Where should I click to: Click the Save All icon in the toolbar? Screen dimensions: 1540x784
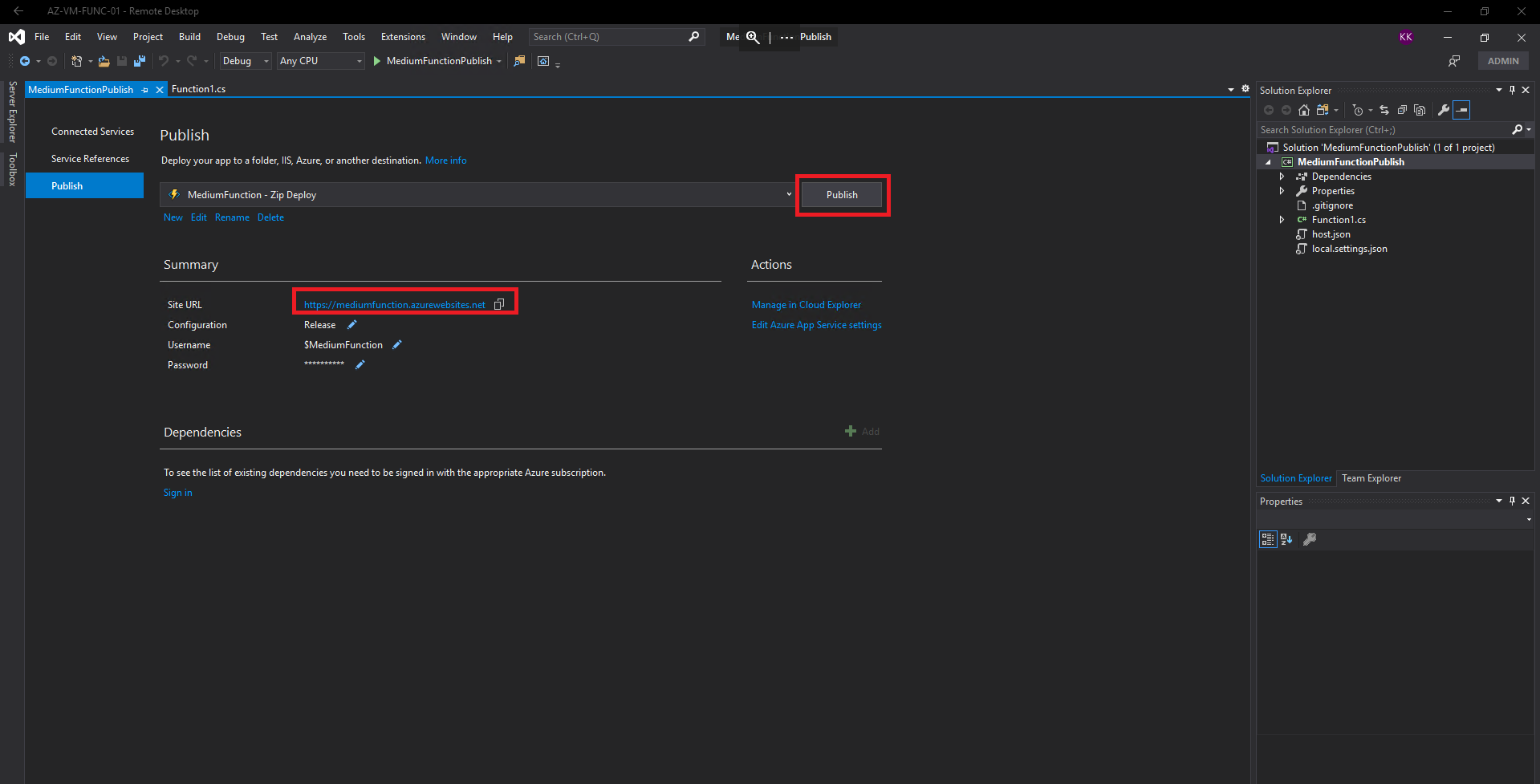(x=140, y=61)
